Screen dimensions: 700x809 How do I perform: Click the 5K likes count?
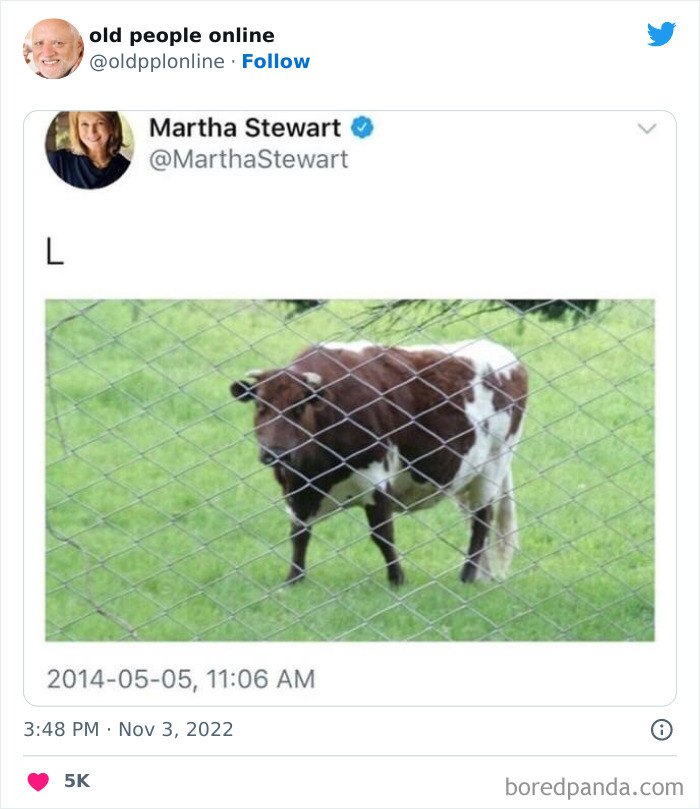(x=77, y=782)
